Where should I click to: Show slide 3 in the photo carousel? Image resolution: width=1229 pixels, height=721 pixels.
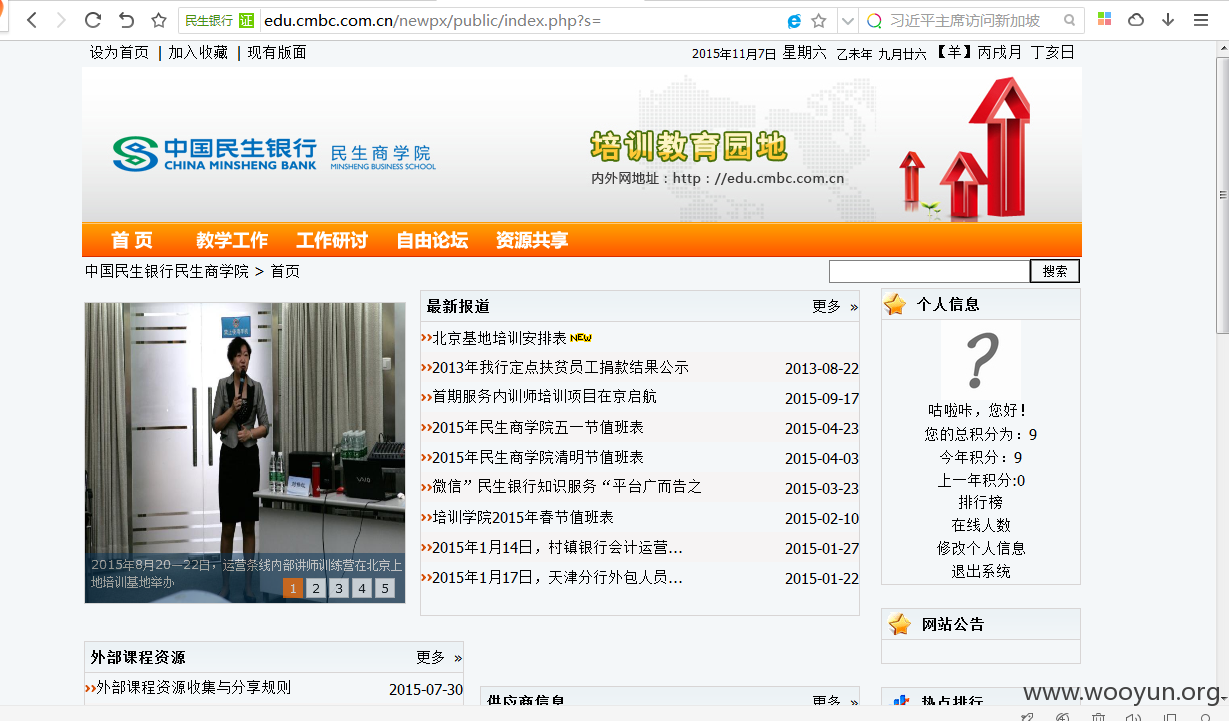click(x=339, y=588)
